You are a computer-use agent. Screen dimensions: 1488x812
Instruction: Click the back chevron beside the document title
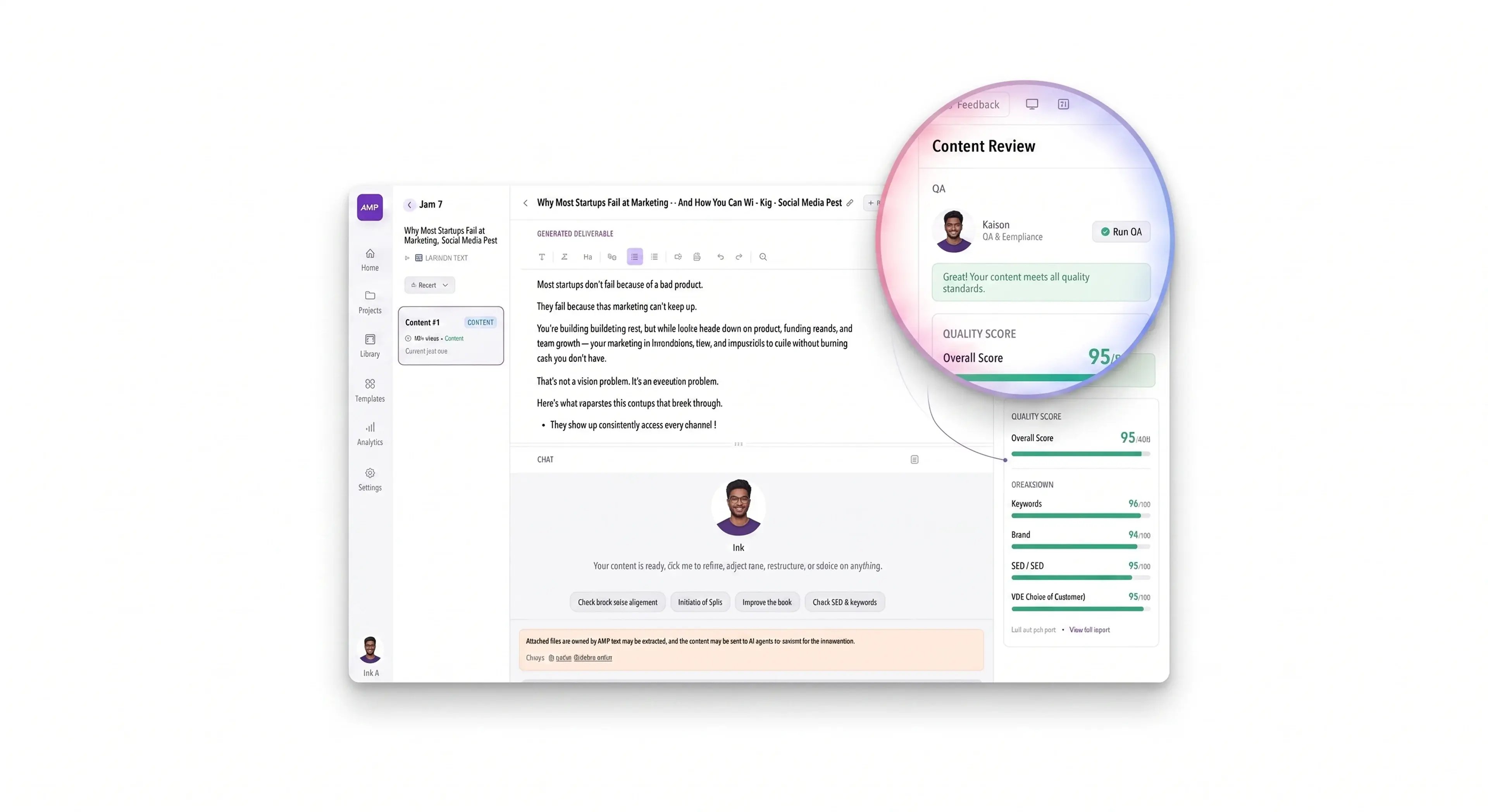tap(525, 203)
